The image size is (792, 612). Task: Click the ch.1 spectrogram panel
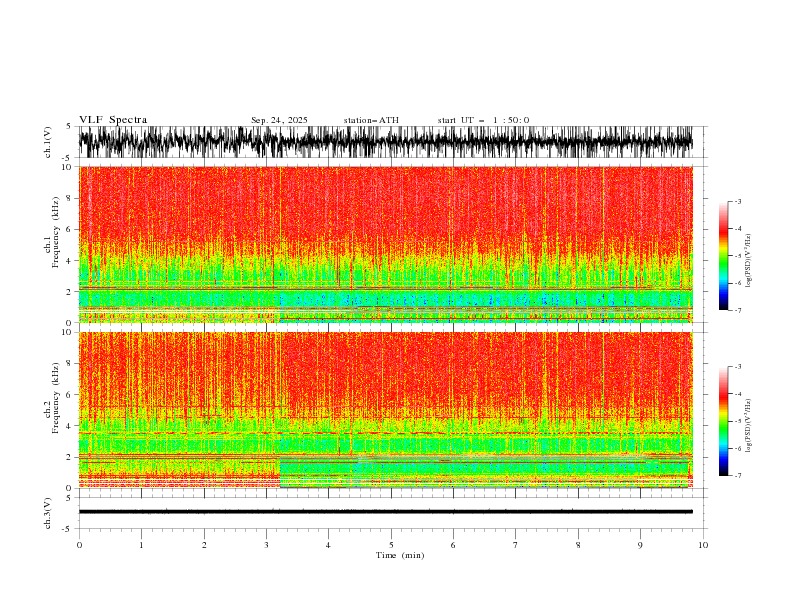click(x=386, y=244)
